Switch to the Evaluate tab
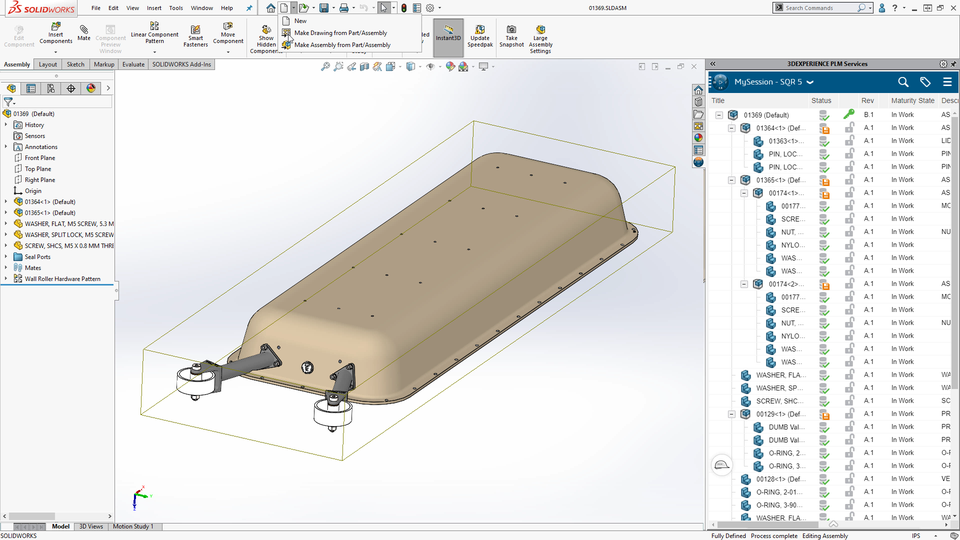The image size is (960, 540). 133,64
